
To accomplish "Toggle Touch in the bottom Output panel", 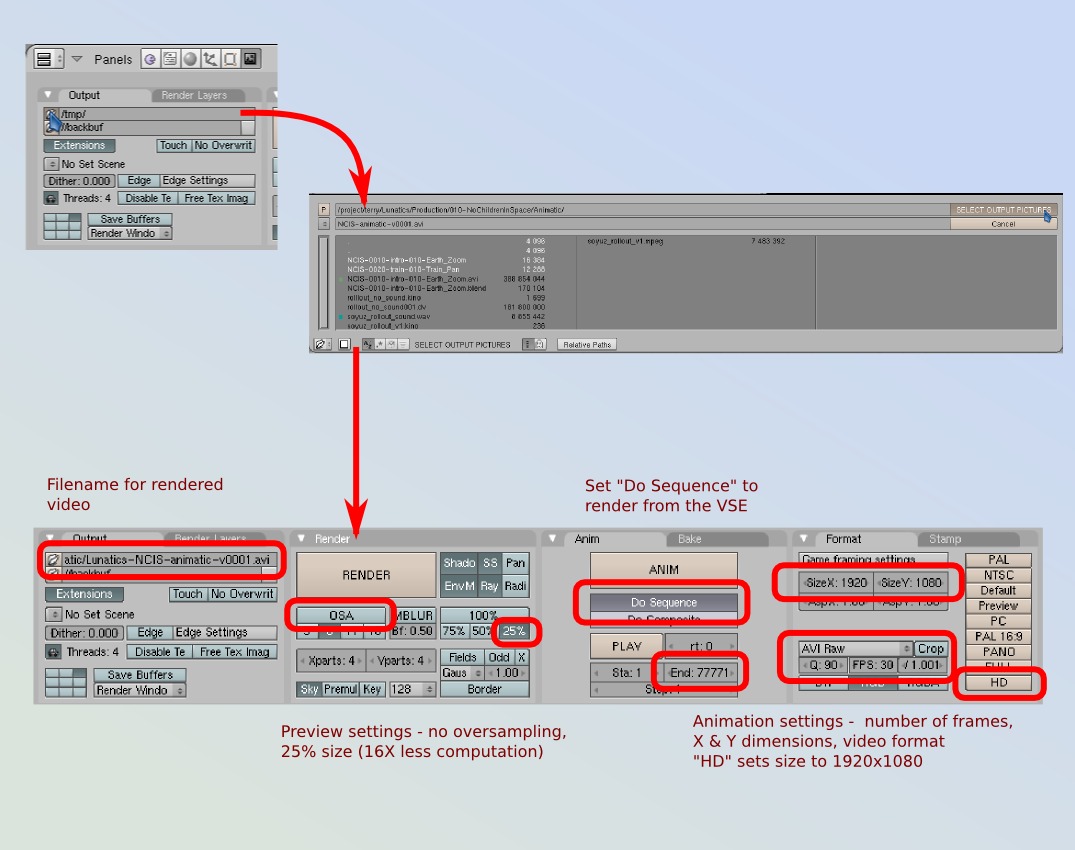I will click(187, 594).
